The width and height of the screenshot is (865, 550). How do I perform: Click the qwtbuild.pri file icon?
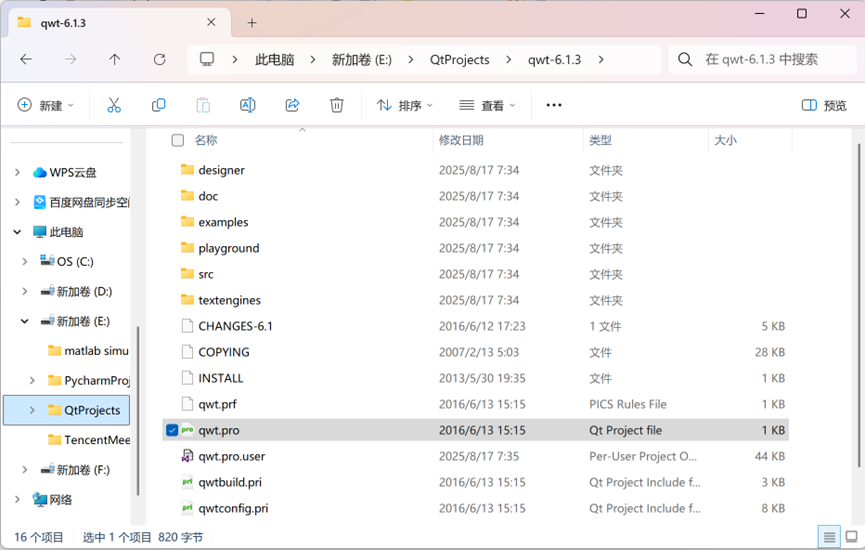point(188,482)
